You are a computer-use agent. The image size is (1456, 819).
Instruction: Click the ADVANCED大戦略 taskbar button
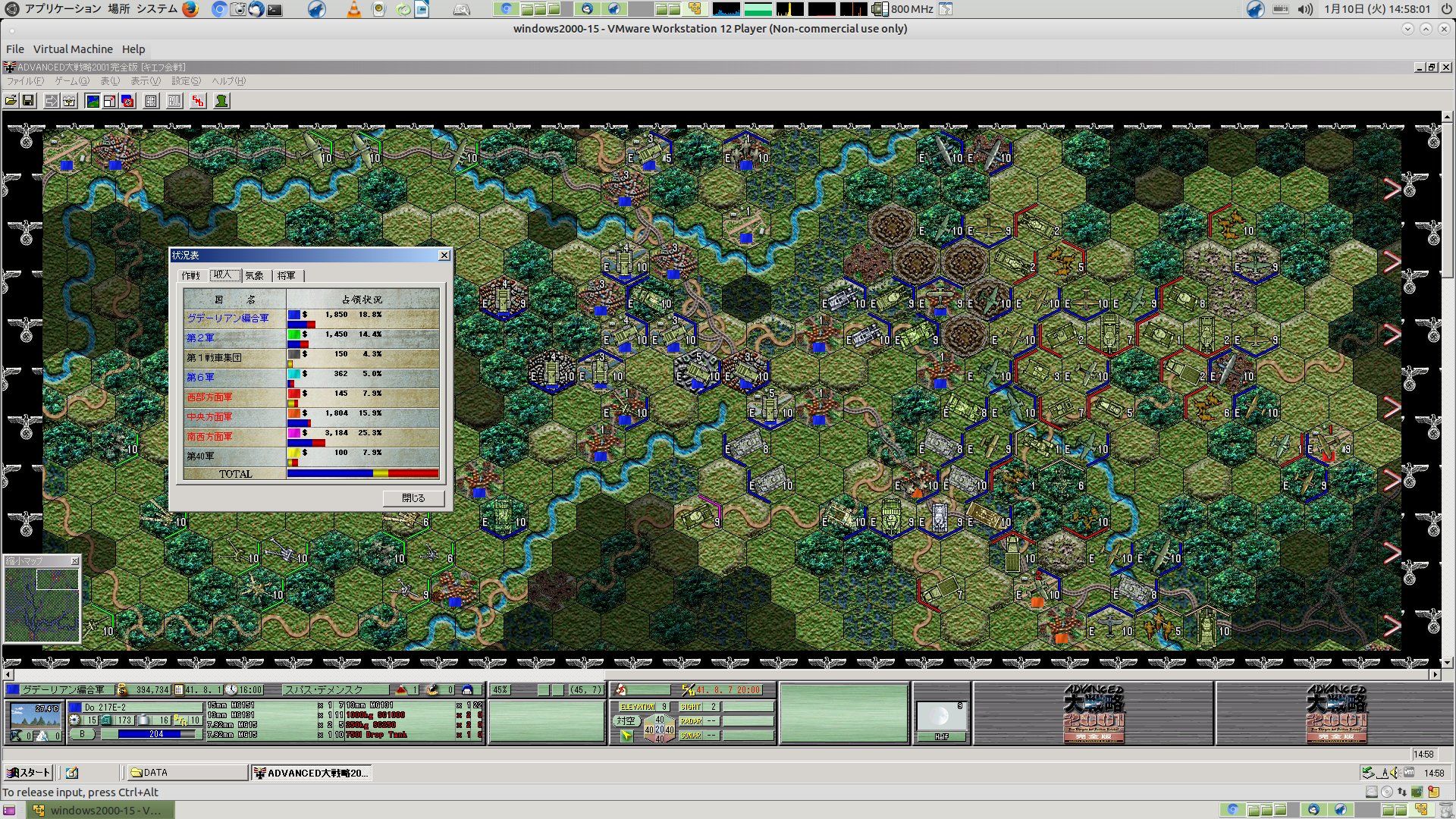click(311, 773)
